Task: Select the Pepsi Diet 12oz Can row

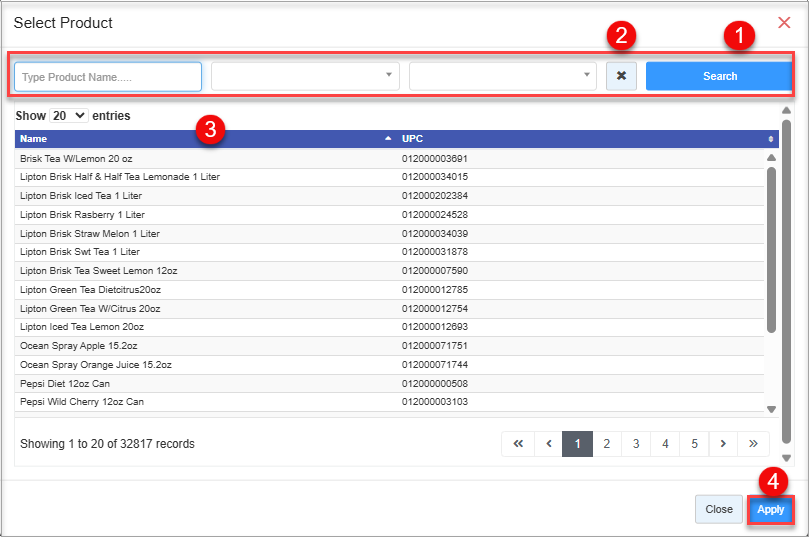Action: [x=200, y=383]
